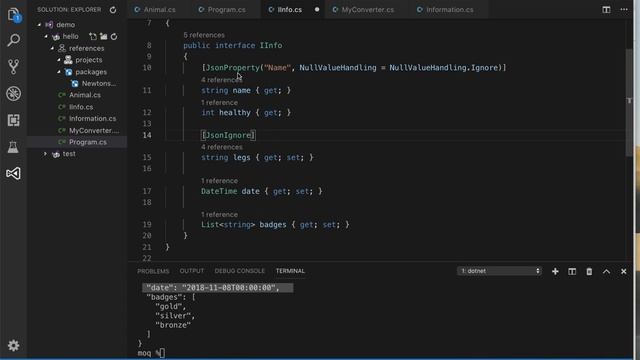Click '4 references' CodeLens above name property
The height and width of the screenshot is (360, 640).
(x=222, y=80)
